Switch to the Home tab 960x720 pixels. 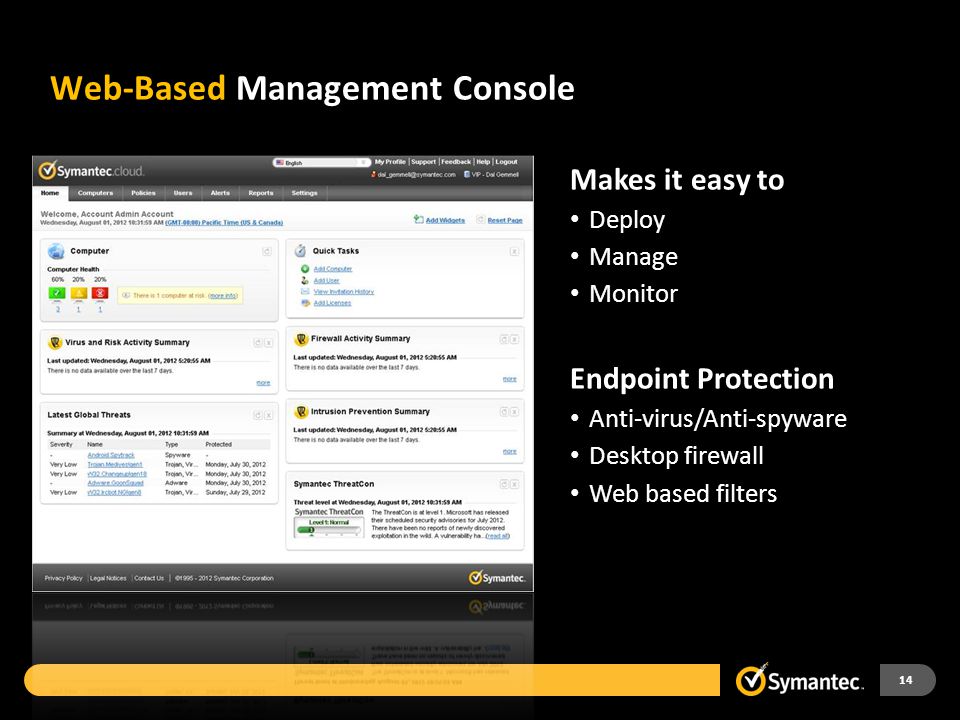(x=50, y=193)
